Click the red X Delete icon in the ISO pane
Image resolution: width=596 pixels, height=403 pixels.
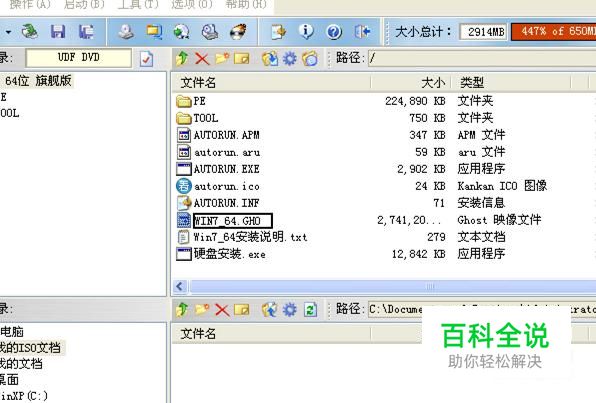pos(202,59)
